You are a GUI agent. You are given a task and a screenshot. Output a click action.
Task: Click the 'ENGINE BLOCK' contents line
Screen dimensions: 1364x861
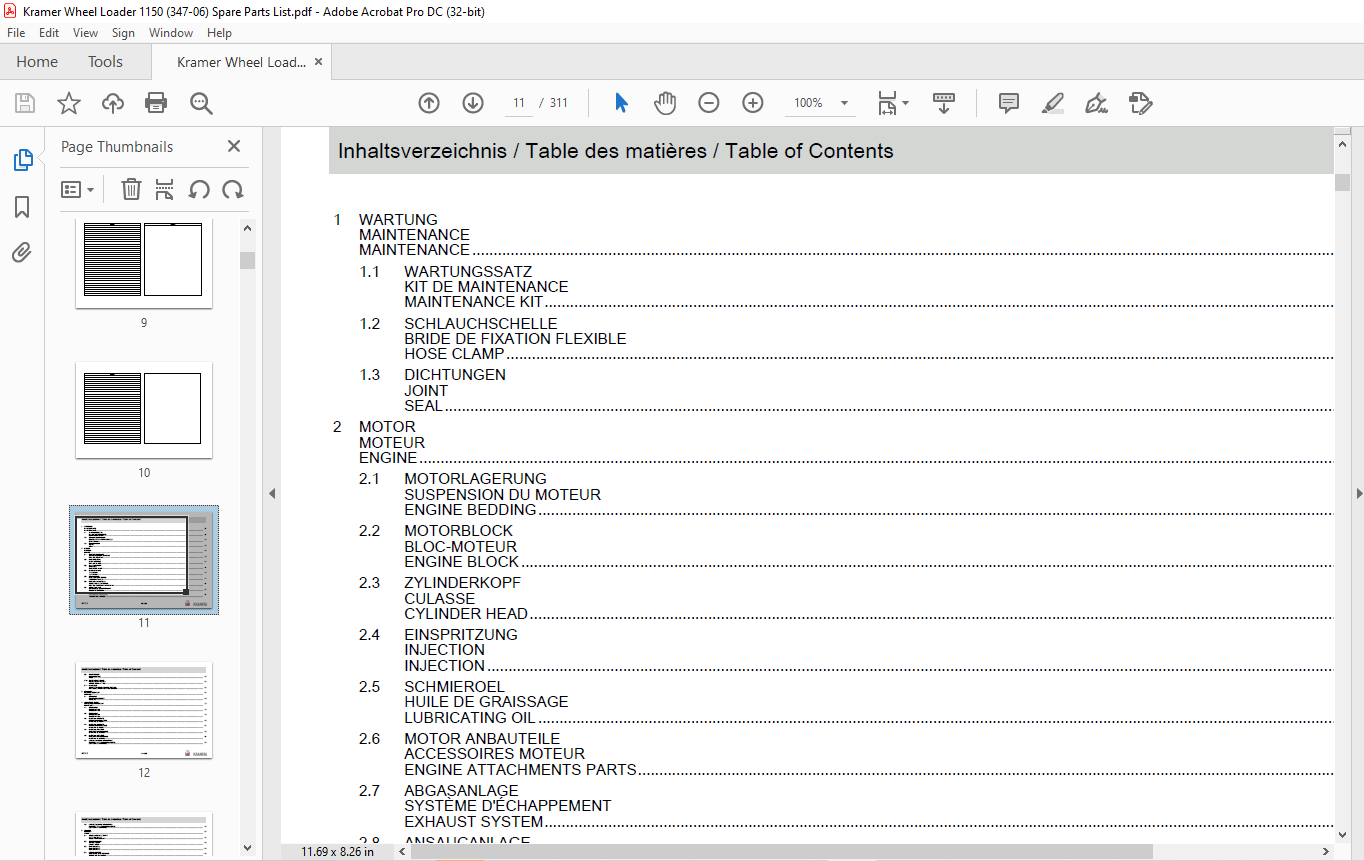tap(461, 562)
